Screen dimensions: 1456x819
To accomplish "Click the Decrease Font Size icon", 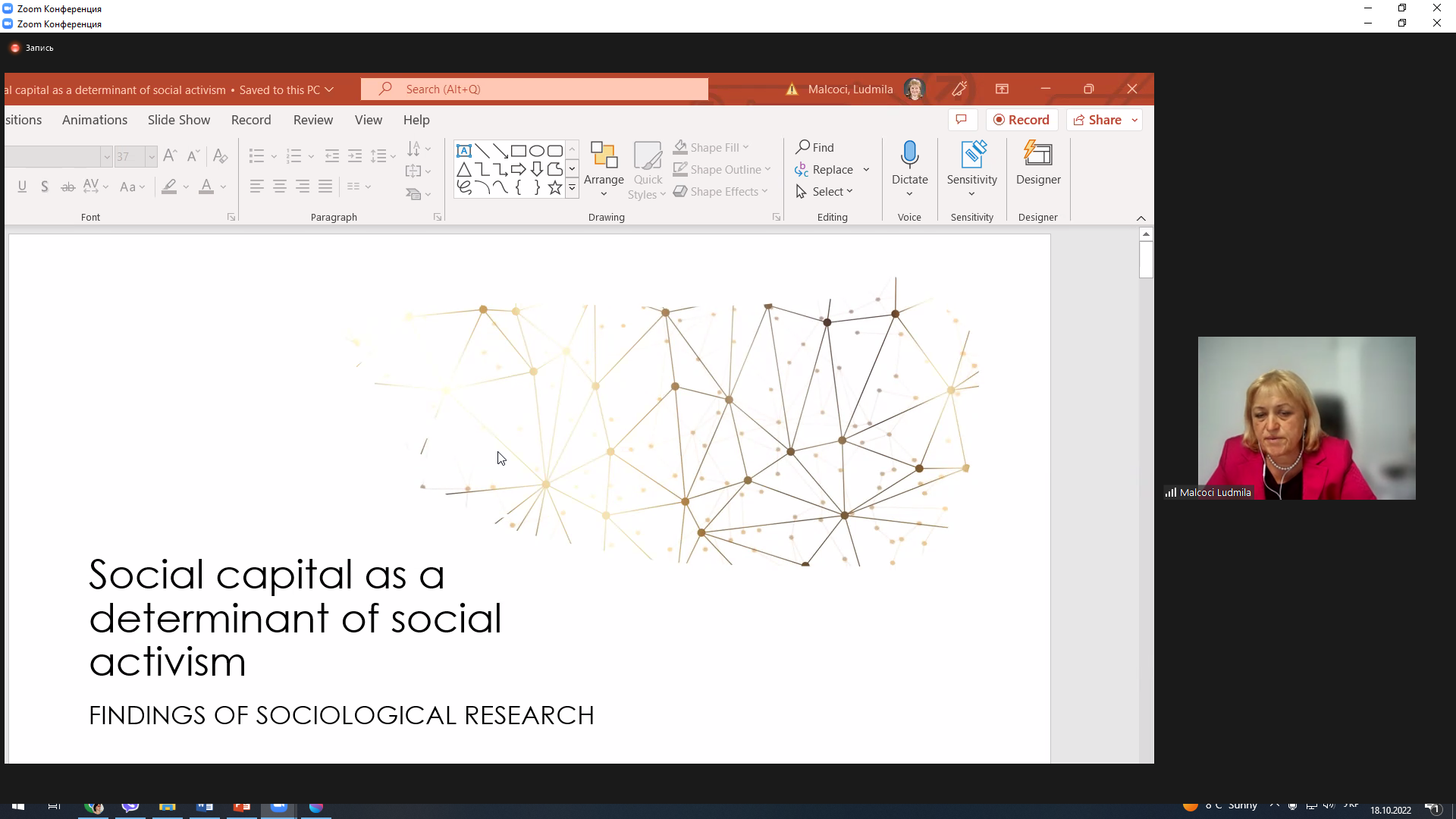I will 193,155.
